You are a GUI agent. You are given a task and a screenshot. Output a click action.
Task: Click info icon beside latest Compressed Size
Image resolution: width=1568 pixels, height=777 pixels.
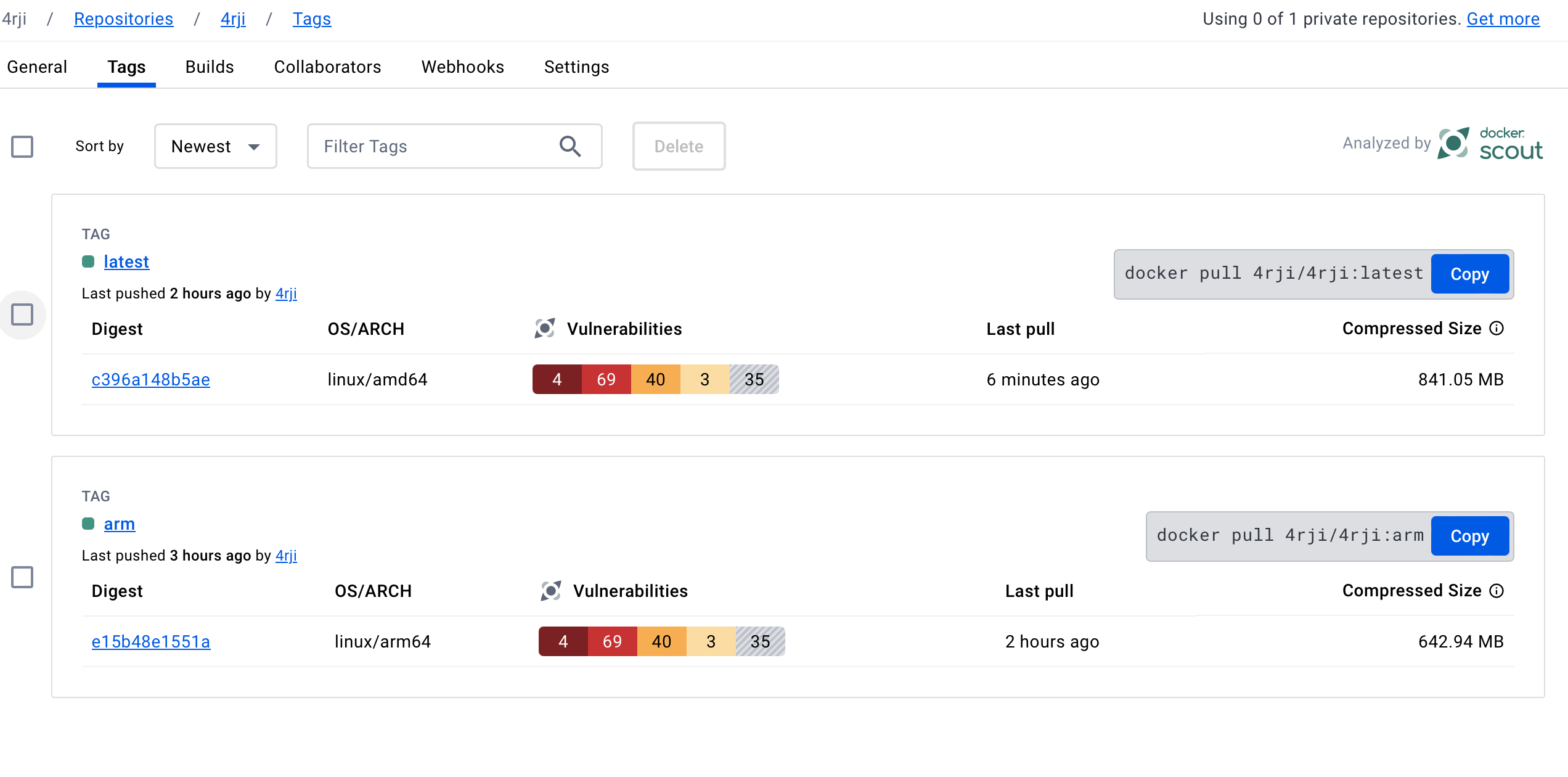click(x=1497, y=329)
